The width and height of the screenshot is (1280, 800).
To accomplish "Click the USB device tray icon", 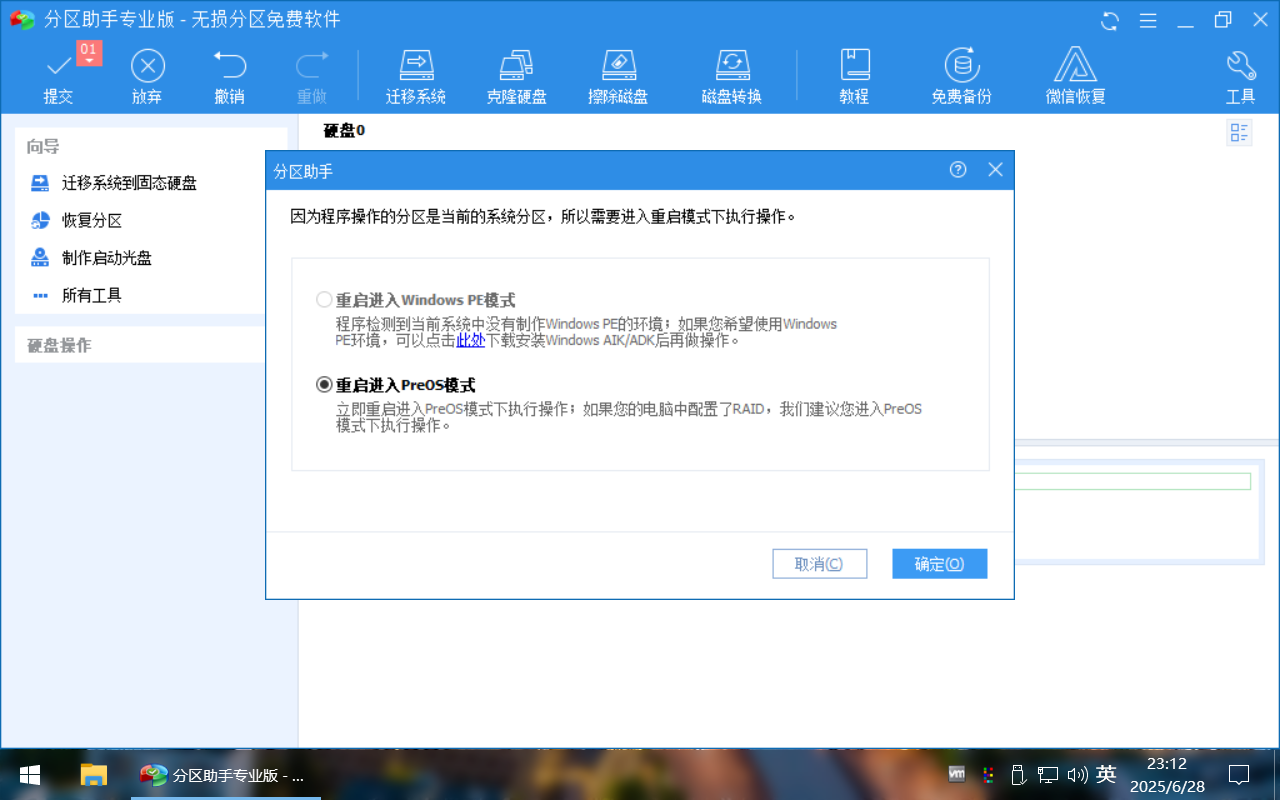I will pos(1018,774).
